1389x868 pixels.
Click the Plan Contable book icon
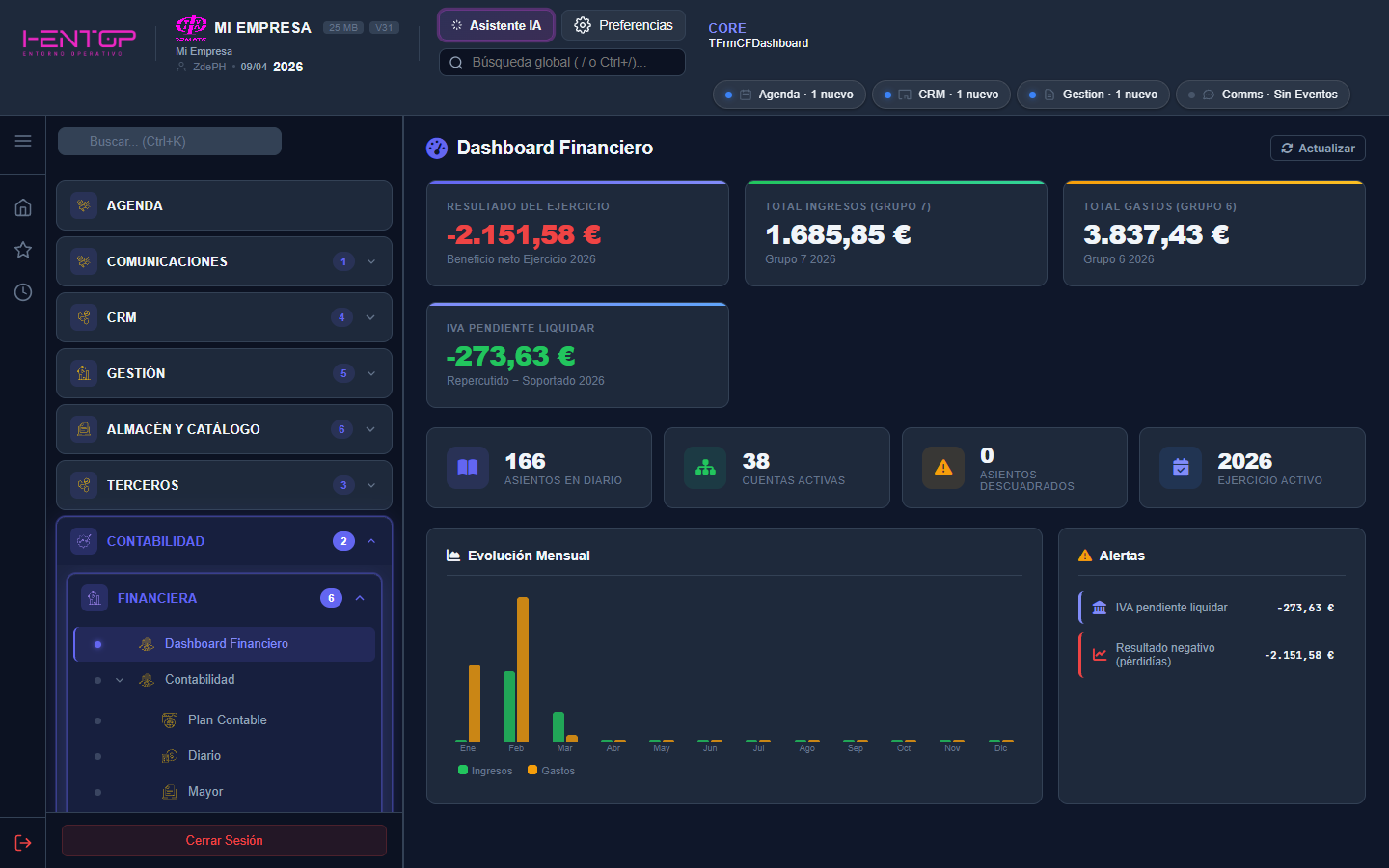point(169,719)
